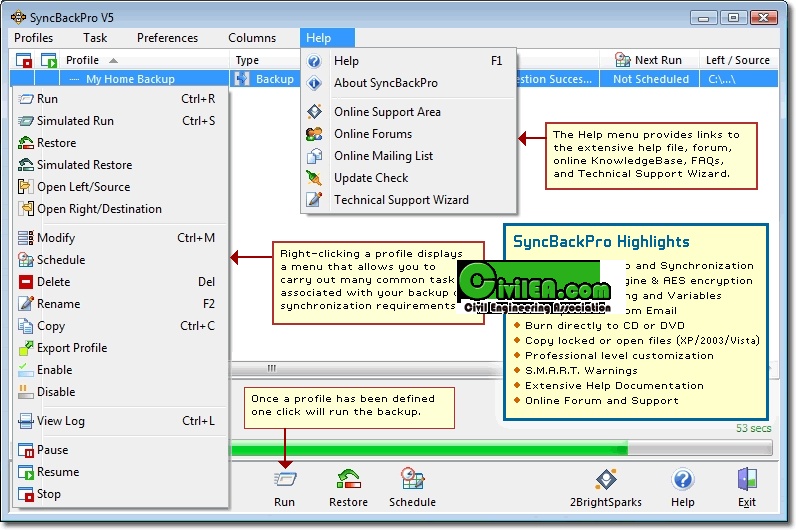Viewport: 796px width, 530px height.
Task: Select the My Home Backup profile row
Action: [x=130, y=79]
